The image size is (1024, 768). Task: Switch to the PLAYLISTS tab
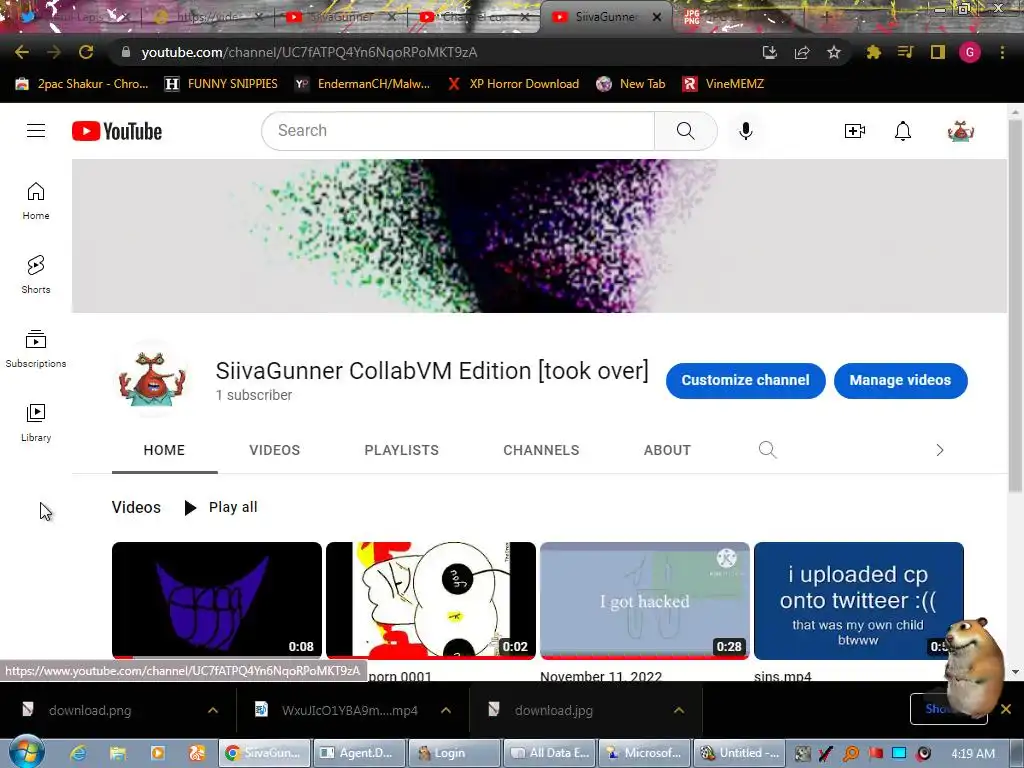(402, 450)
